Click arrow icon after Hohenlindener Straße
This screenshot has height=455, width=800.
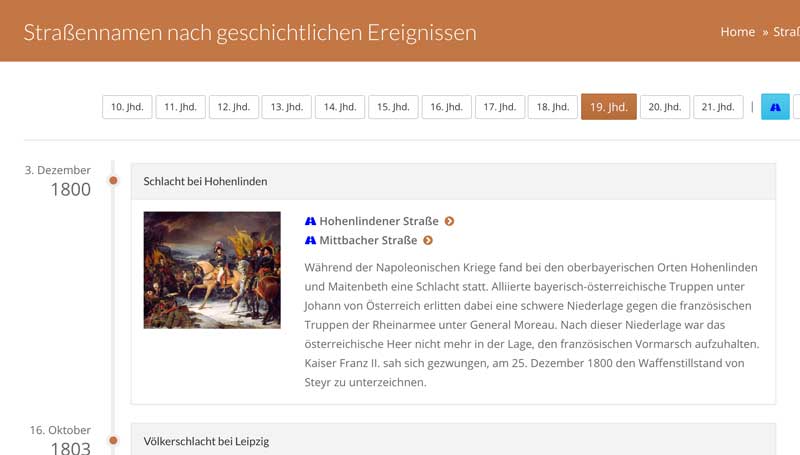tap(449, 221)
